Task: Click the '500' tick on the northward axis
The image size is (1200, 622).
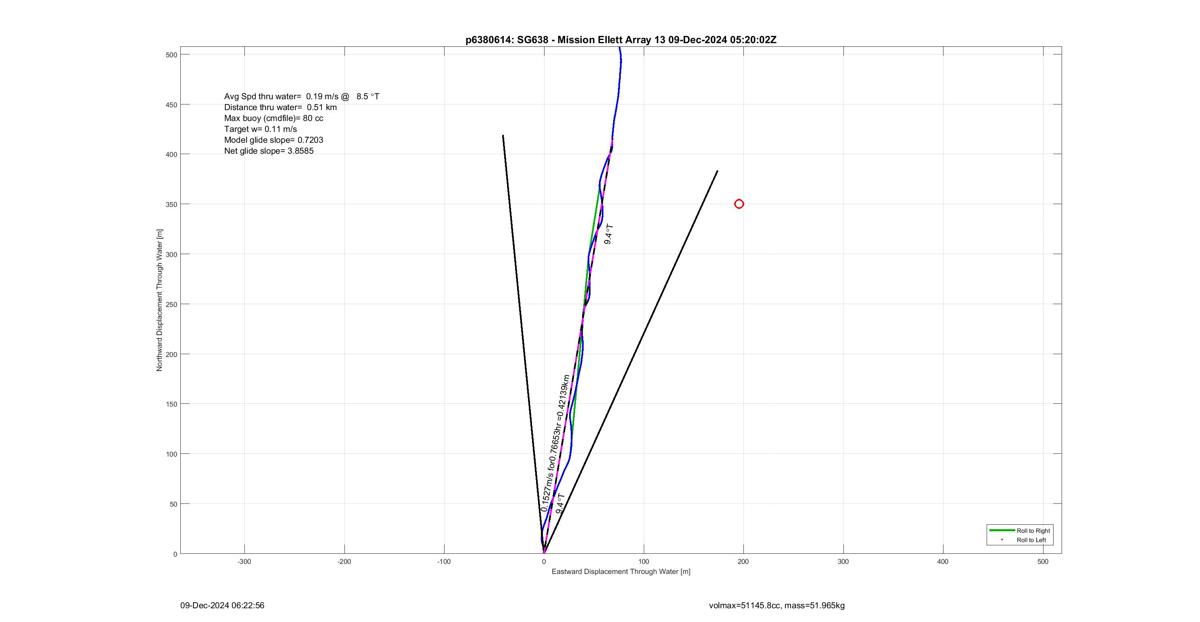Action: tap(171, 54)
